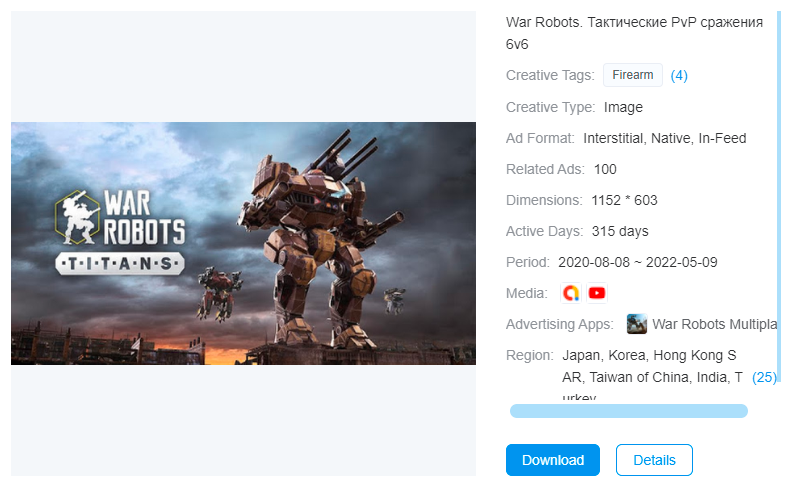Viewport: 788px width, 496px height.
Task: Expand the creative tags count (4)
Action: point(679,75)
